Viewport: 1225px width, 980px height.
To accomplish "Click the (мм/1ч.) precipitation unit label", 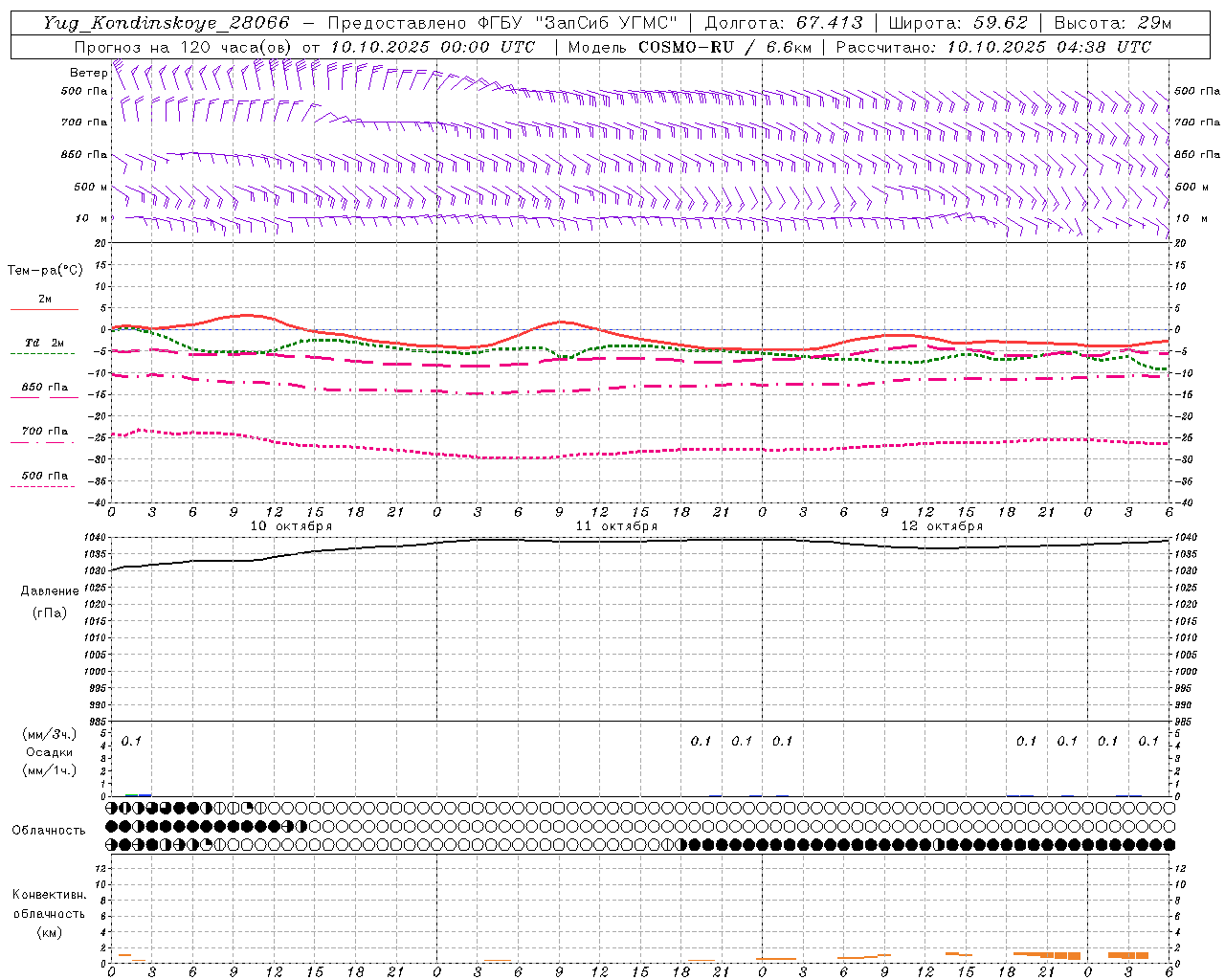I will [50, 770].
